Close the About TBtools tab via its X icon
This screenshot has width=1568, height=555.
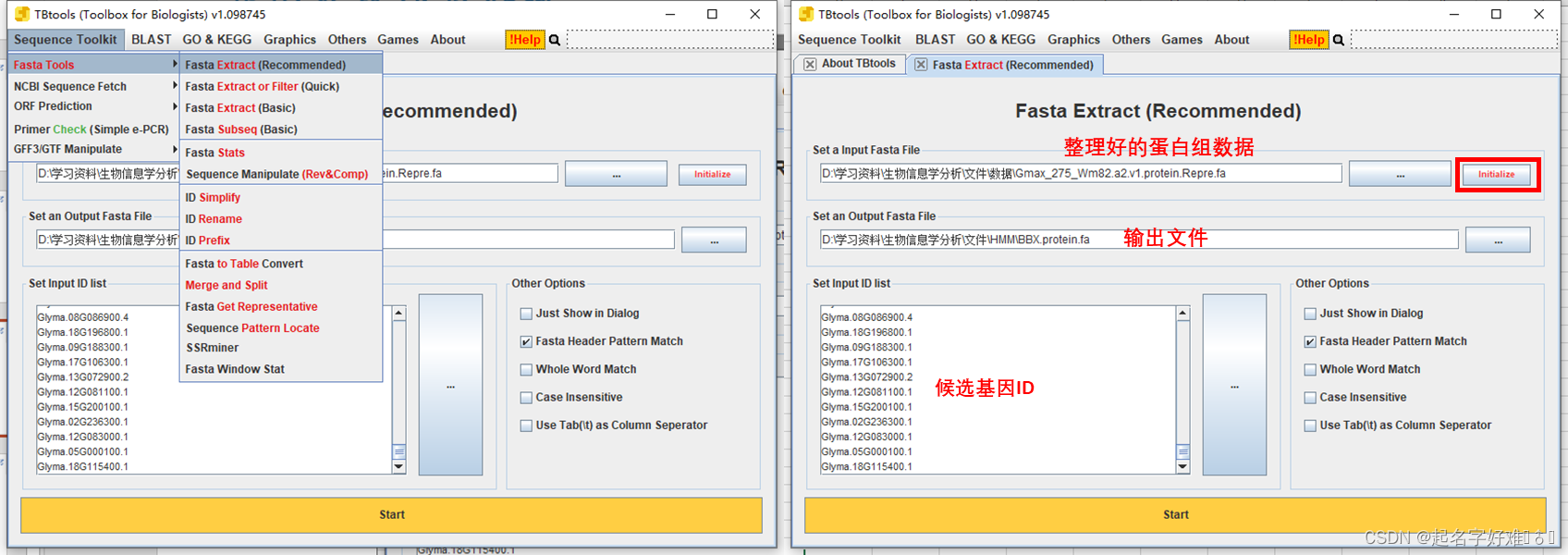tap(810, 64)
